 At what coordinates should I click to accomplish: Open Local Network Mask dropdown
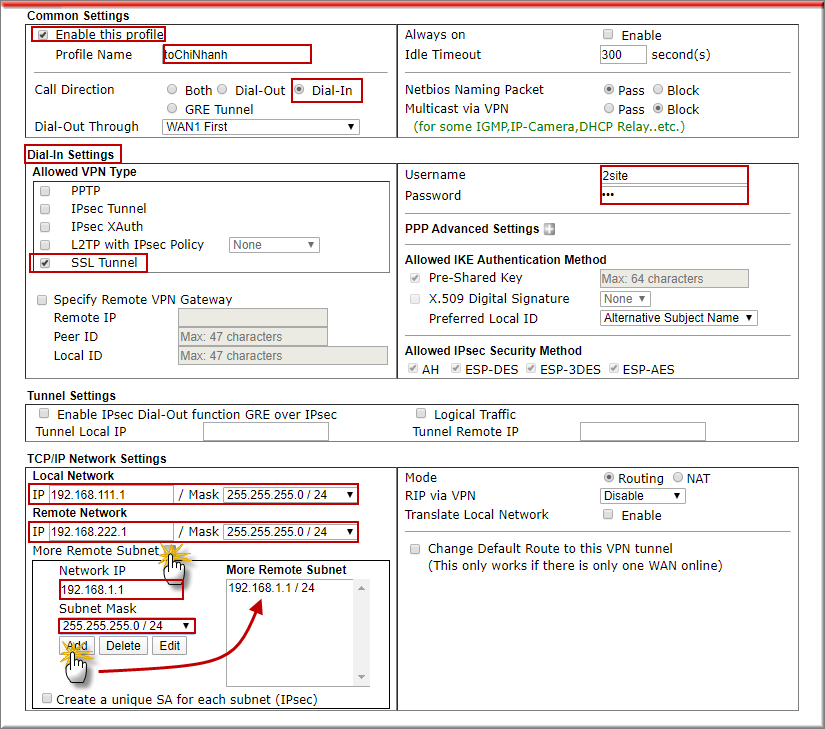pos(290,494)
